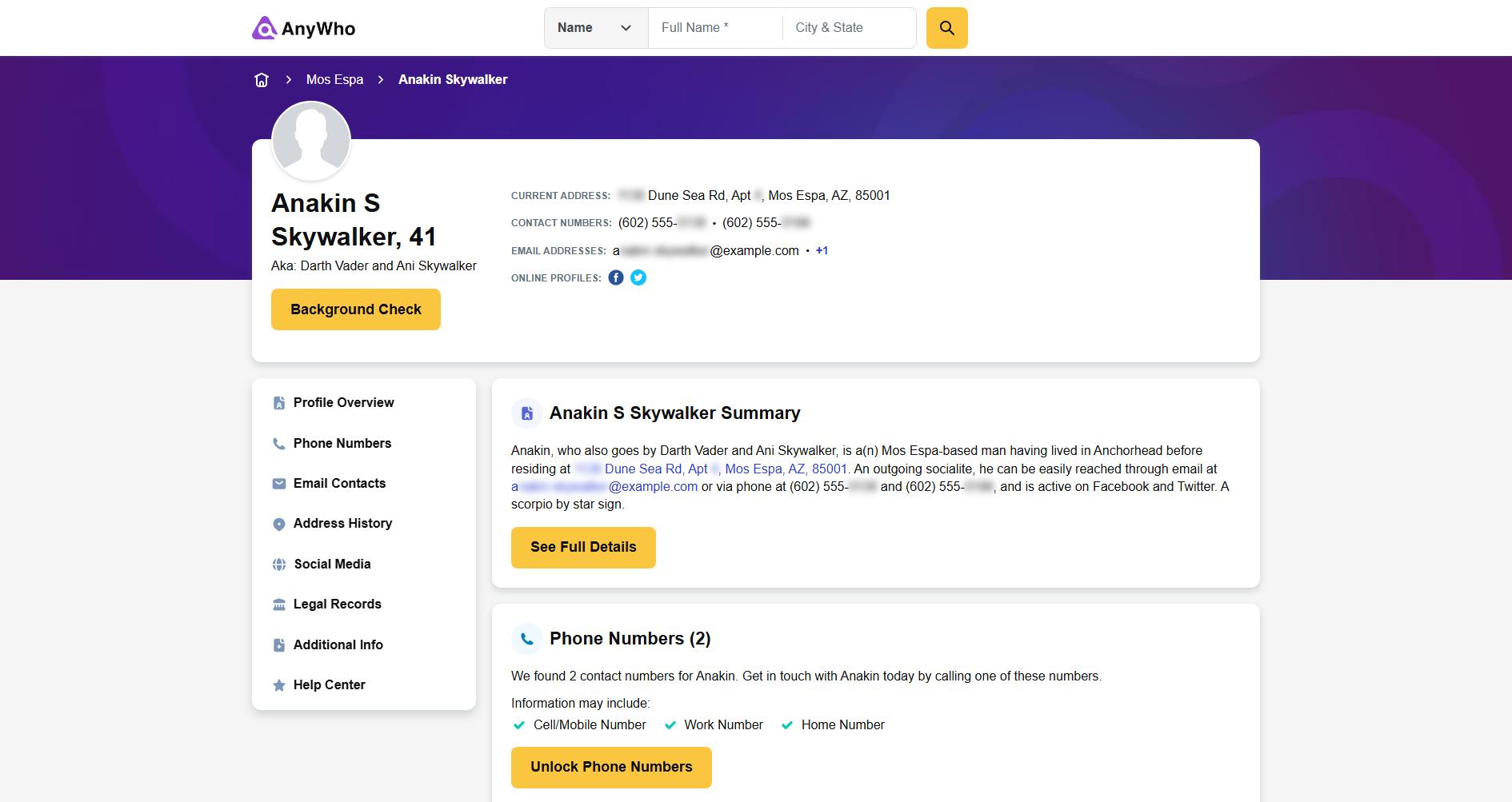
Task: Navigate to Phone Numbers in sidebar
Action: [x=342, y=444]
